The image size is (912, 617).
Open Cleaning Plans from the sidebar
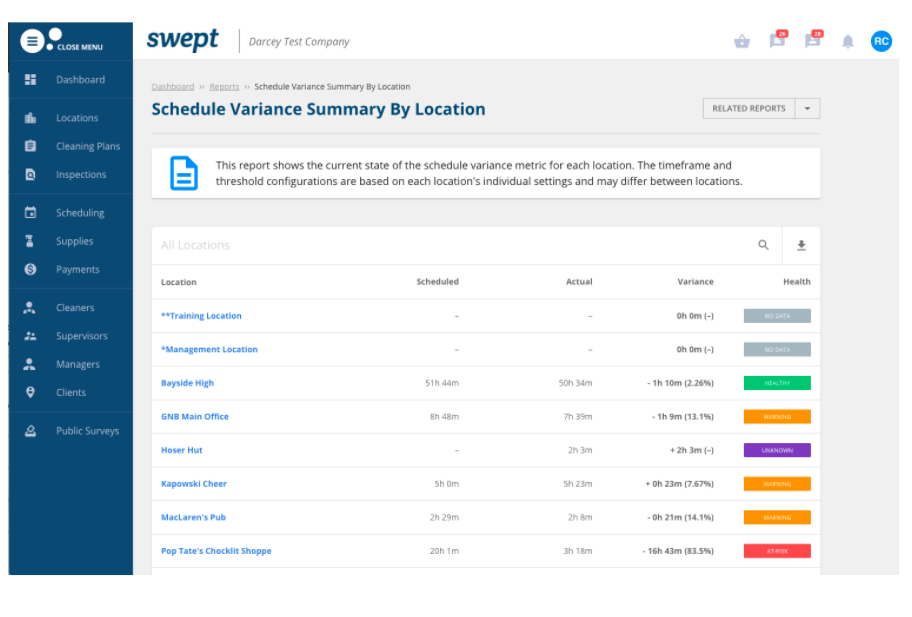[x=88, y=147]
